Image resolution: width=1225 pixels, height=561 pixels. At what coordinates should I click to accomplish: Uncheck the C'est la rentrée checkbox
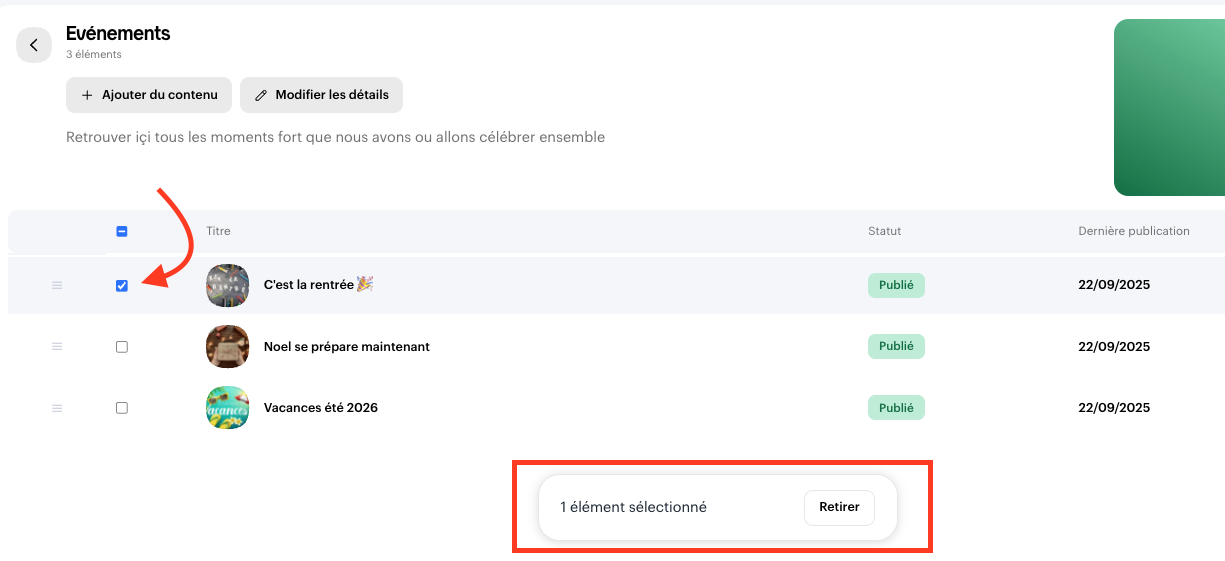click(122, 286)
